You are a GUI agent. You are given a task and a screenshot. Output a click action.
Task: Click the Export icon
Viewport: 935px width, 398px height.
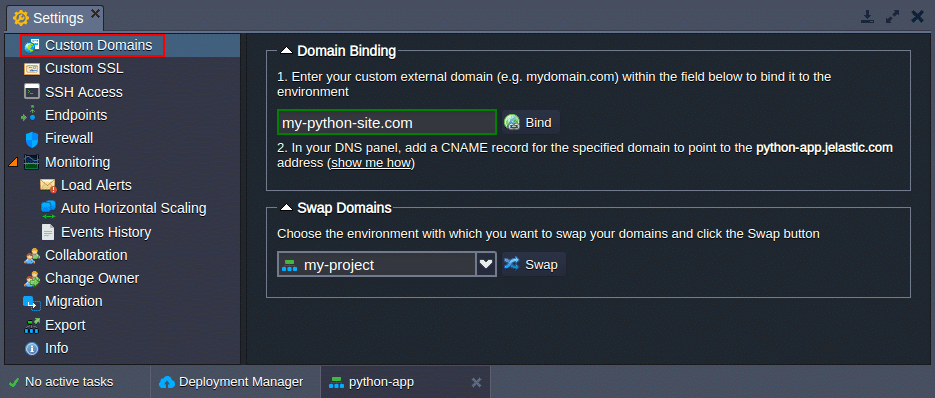coord(32,325)
